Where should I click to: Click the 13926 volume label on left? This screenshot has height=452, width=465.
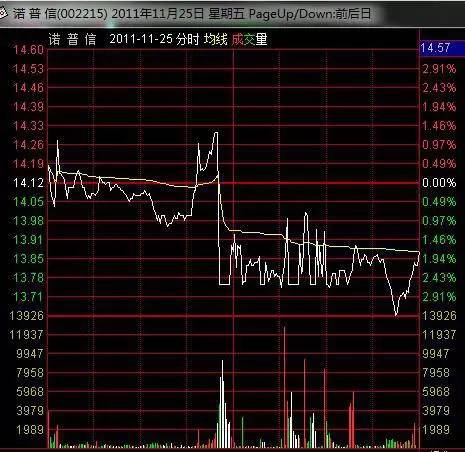[x=27, y=315]
